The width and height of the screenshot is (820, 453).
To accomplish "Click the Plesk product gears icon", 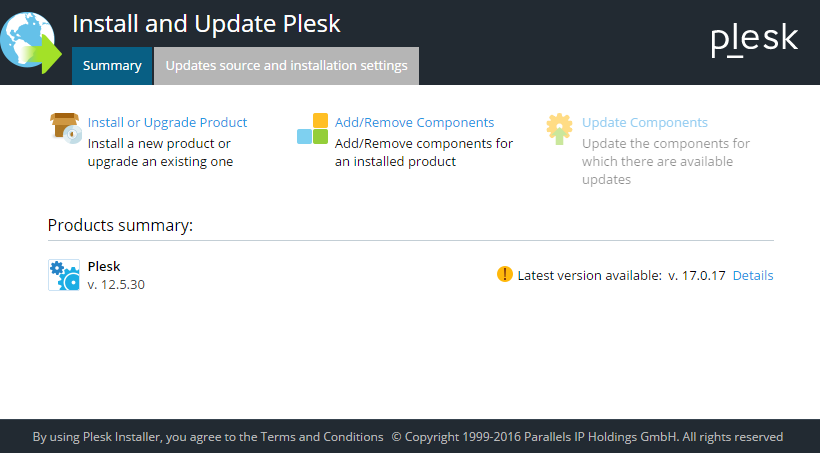I will pyautogui.click(x=64, y=275).
